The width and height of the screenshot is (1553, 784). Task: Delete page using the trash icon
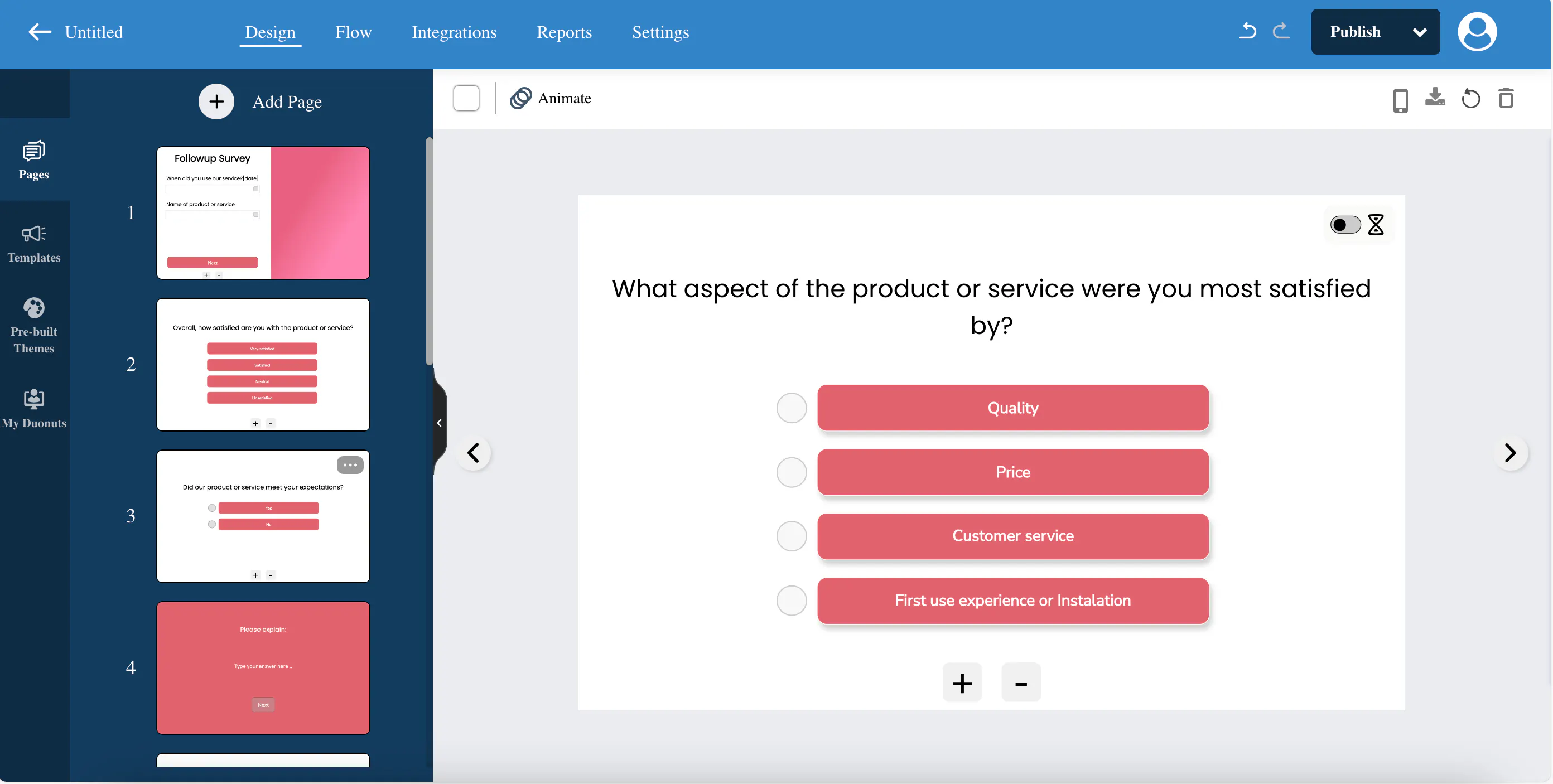1506,98
